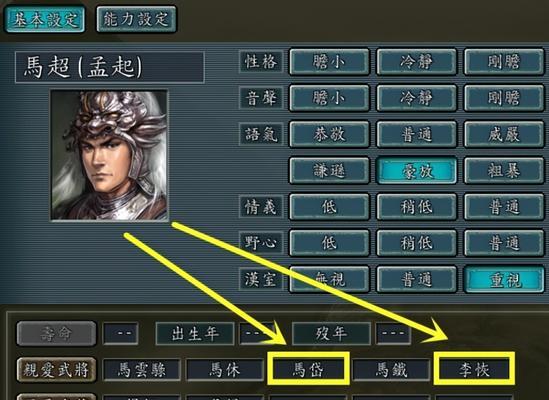
Task: Select 膽小 in the 性格 row
Action: pos(329,62)
